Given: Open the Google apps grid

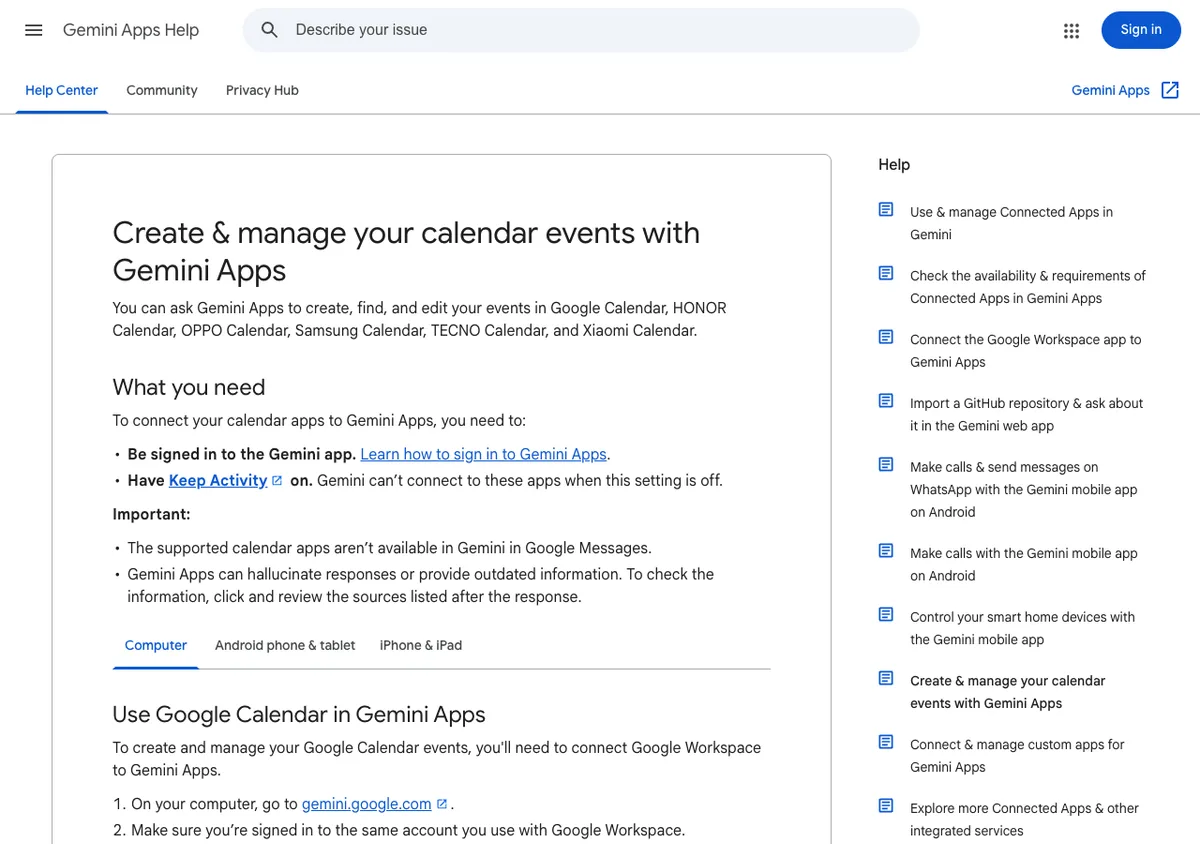Looking at the screenshot, I should click(1072, 30).
